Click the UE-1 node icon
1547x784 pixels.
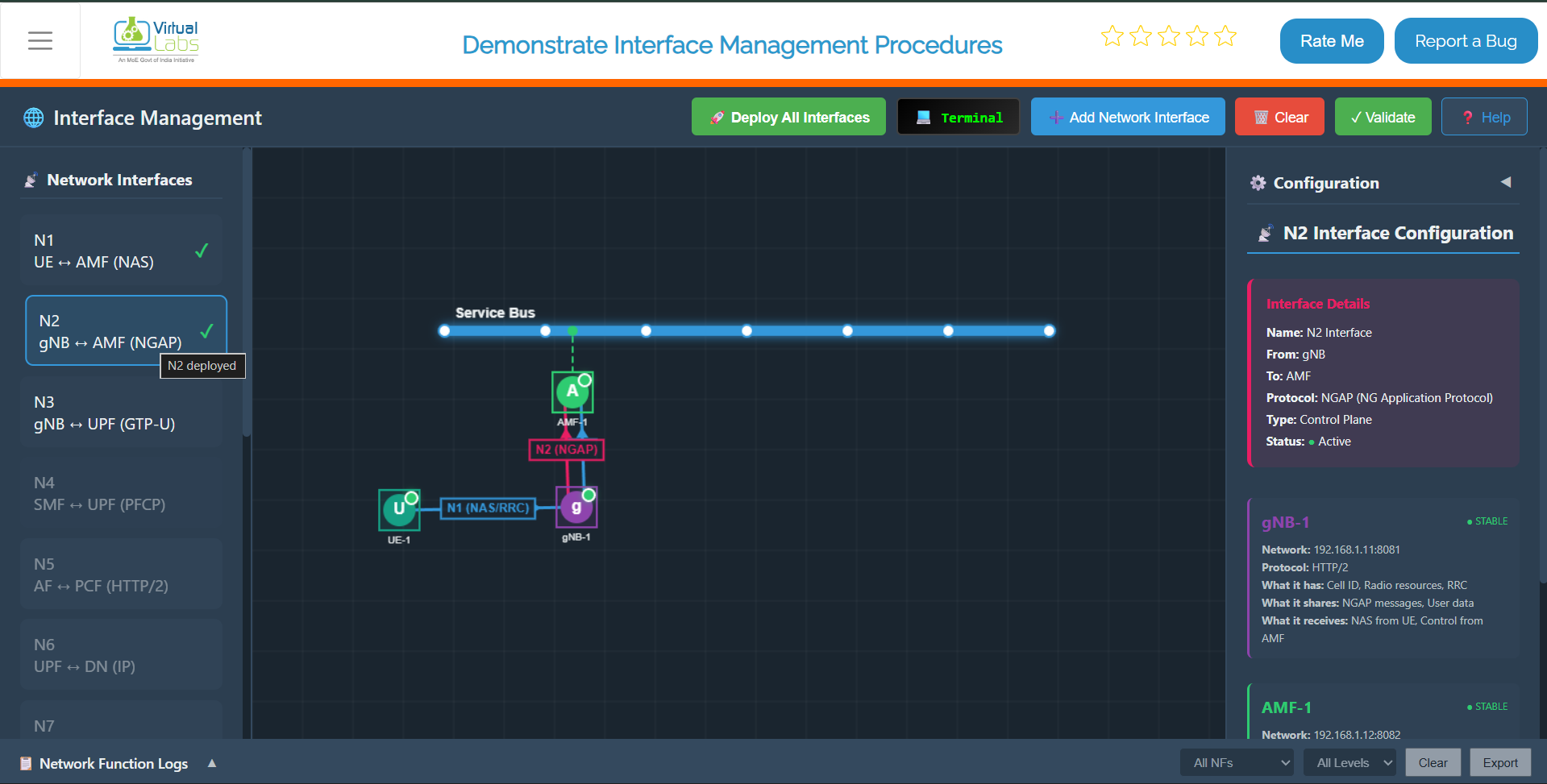coord(399,509)
